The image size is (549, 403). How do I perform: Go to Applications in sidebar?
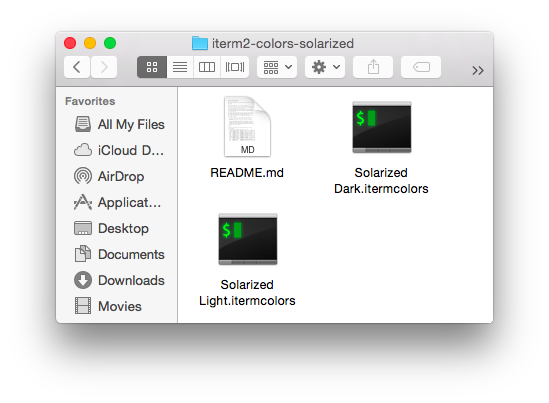click(x=118, y=202)
